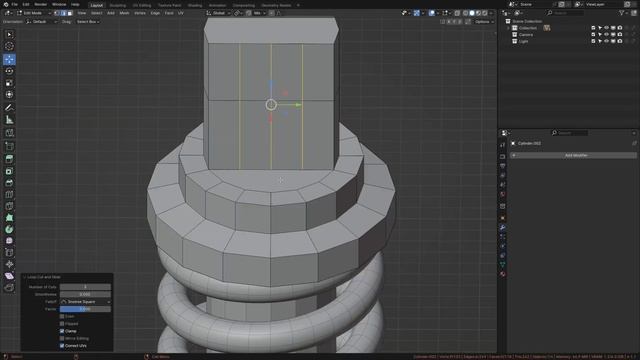This screenshot has width=640, height=360.
Task: Expand the Collection tree item
Action: click(x=509, y=28)
